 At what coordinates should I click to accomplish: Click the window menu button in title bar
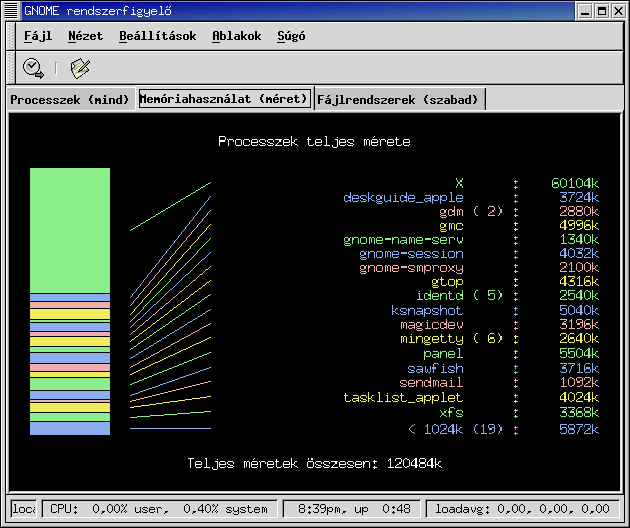pos(11,11)
